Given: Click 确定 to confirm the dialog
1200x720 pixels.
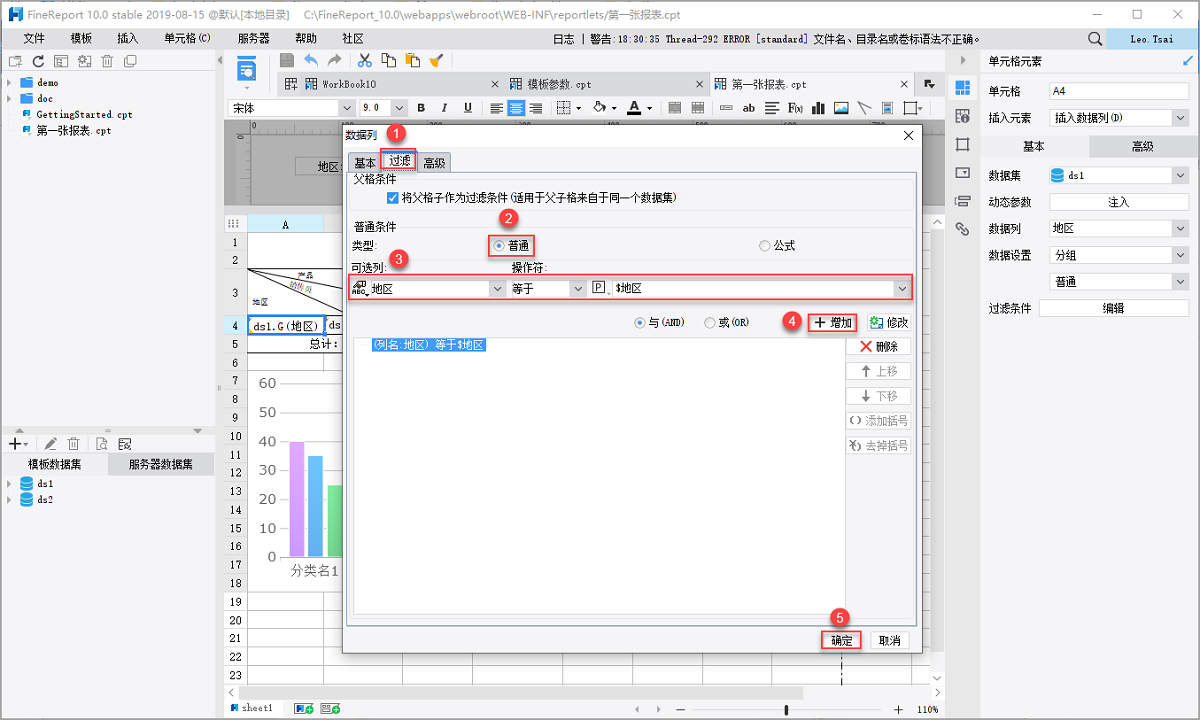Looking at the screenshot, I should [x=841, y=640].
